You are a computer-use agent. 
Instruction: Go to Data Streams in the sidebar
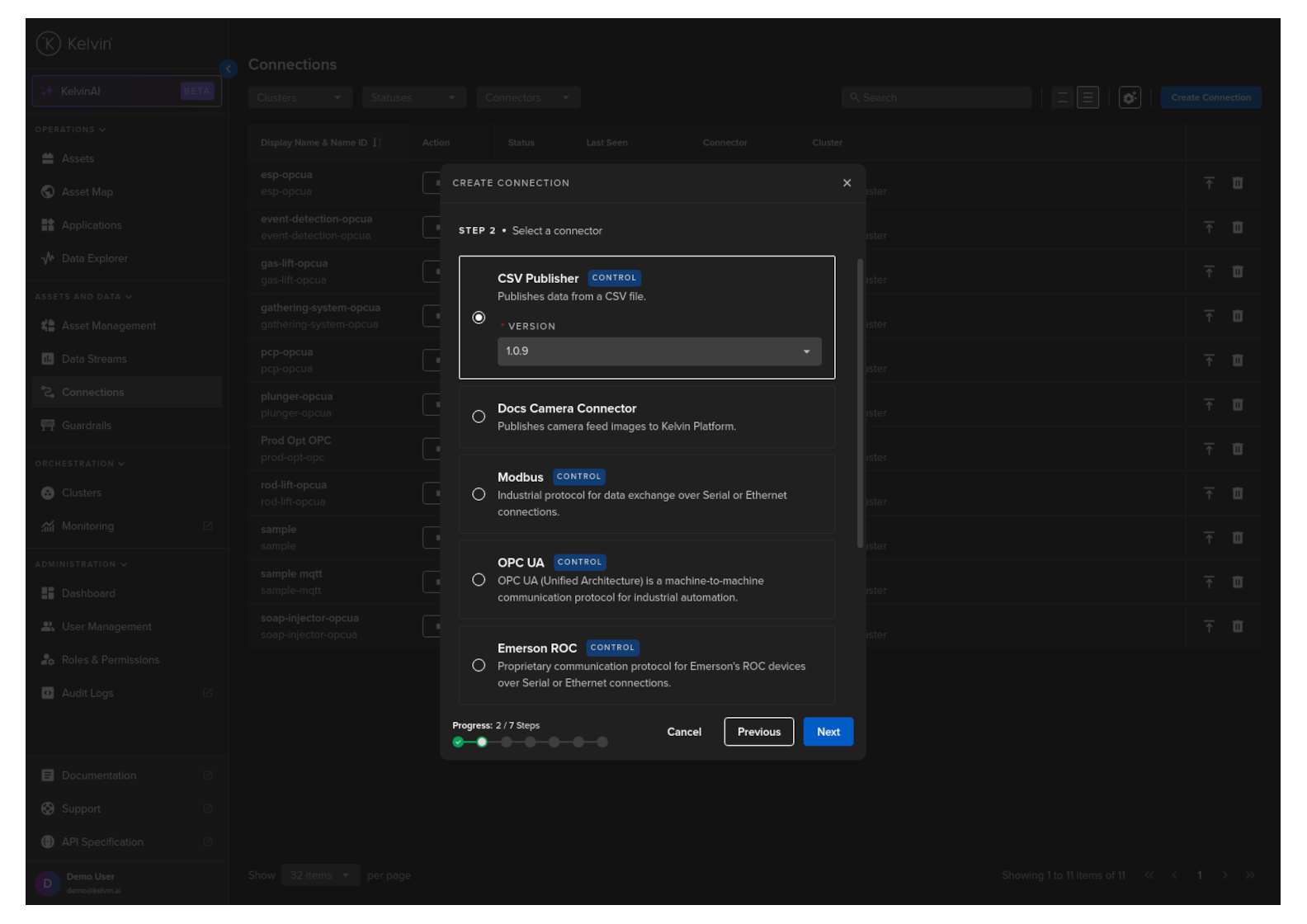tap(94, 359)
